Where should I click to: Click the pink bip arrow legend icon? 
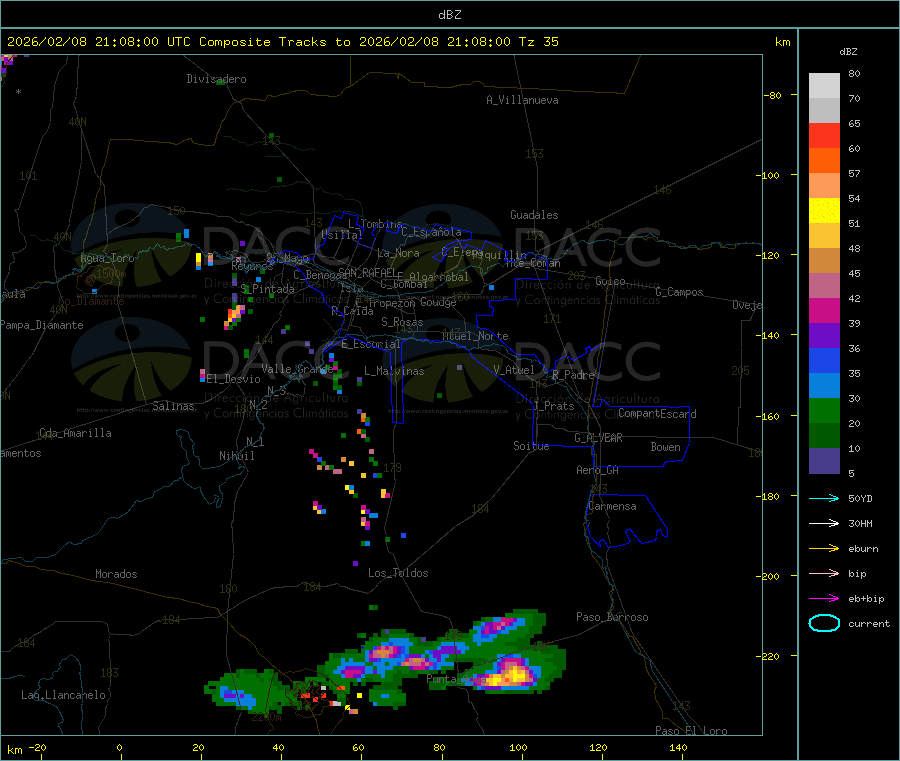pyautogui.click(x=824, y=573)
